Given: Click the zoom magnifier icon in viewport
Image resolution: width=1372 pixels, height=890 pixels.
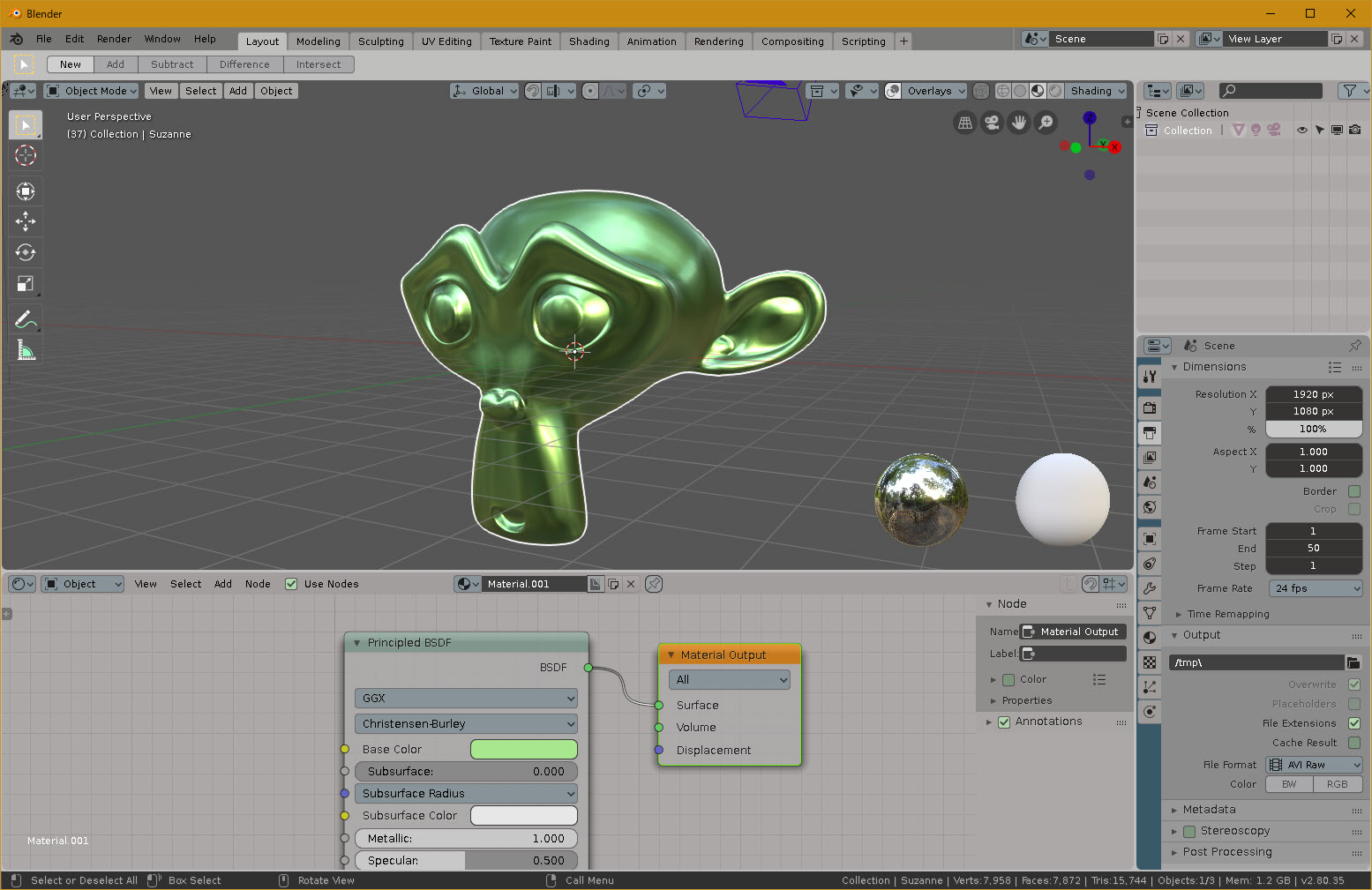Looking at the screenshot, I should [1046, 123].
